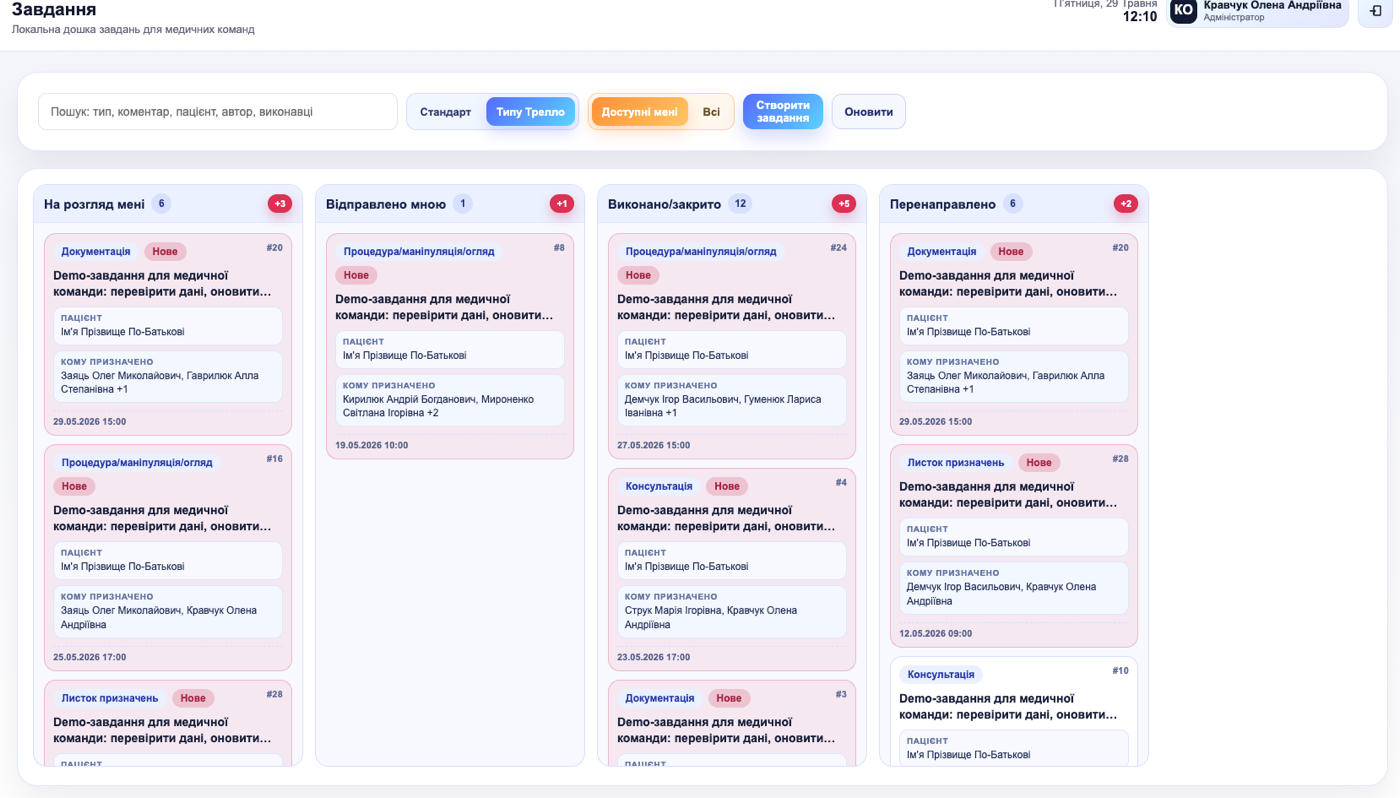
Task: Click the +2 badge in Перенаправлено
Action: 1125,204
